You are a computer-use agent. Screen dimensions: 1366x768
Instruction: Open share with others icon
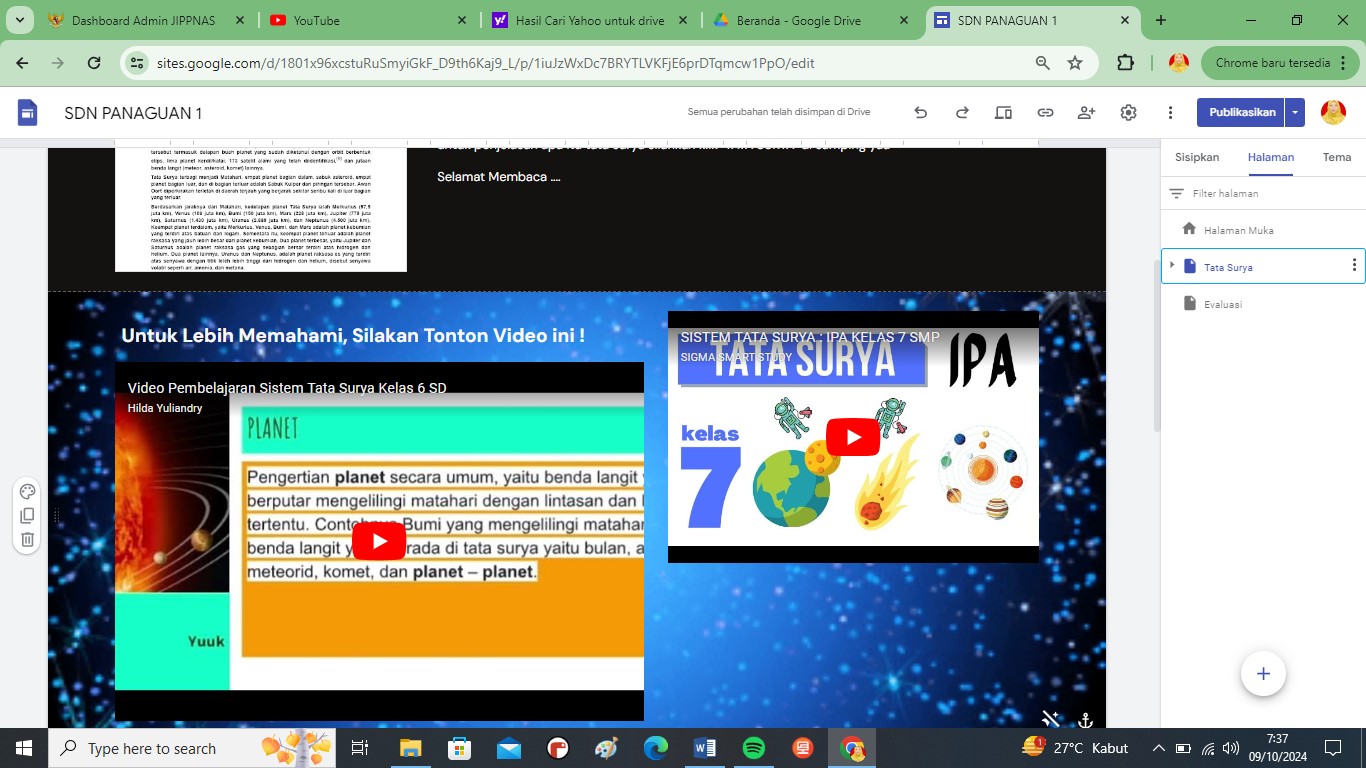tap(1087, 113)
